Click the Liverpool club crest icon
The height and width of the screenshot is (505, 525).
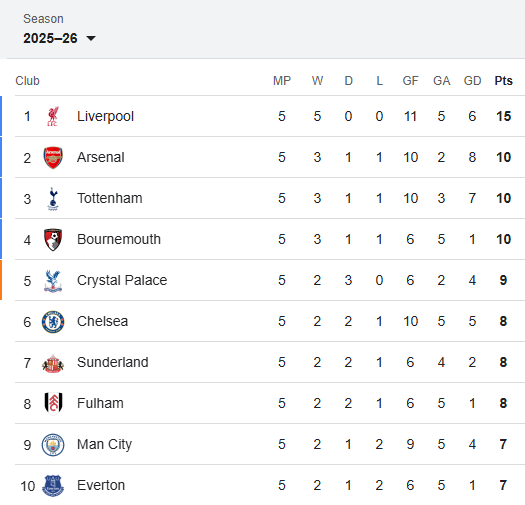tap(53, 117)
